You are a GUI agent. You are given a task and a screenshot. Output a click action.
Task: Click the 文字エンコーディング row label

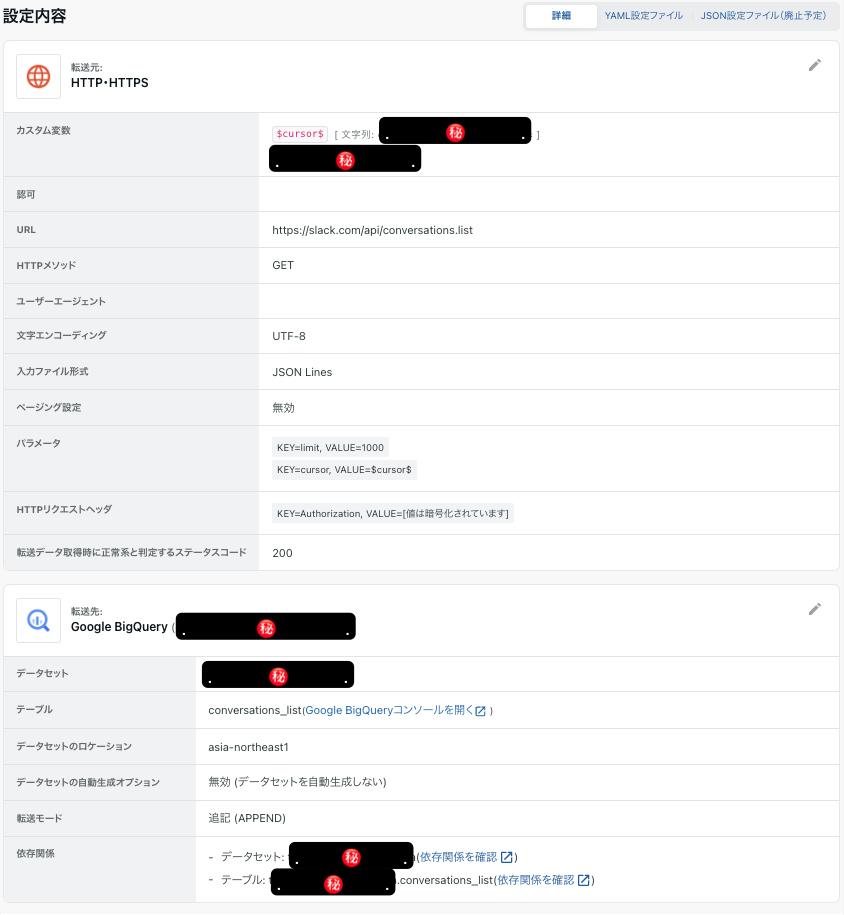pos(61,336)
